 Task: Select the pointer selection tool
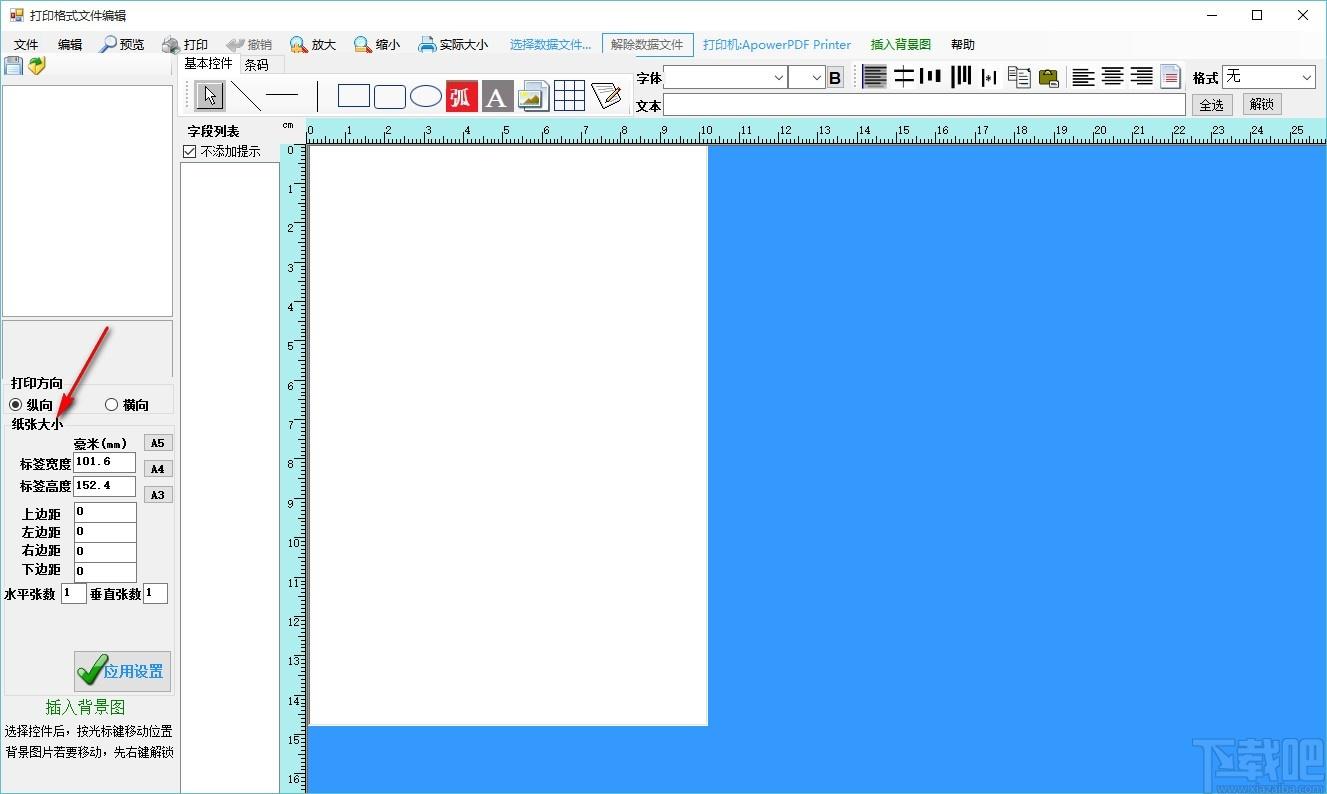pos(210,96)
